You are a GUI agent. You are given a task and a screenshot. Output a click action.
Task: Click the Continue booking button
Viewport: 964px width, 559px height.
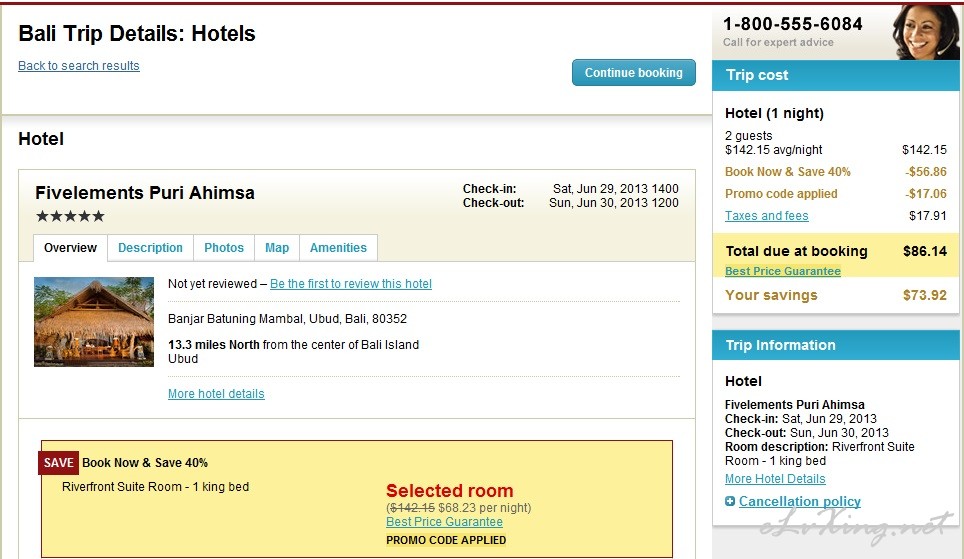click(634, 73)
